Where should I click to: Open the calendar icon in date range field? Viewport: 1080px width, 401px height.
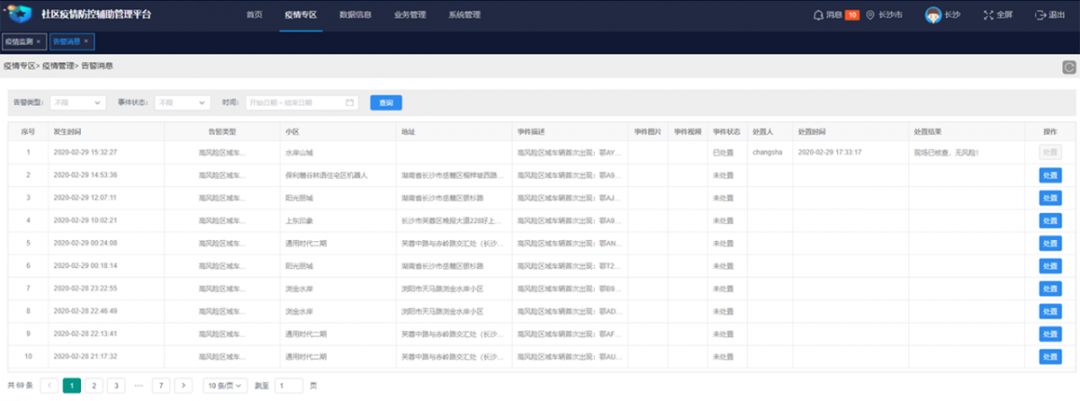pyautogui.click(x=349, y=102)
